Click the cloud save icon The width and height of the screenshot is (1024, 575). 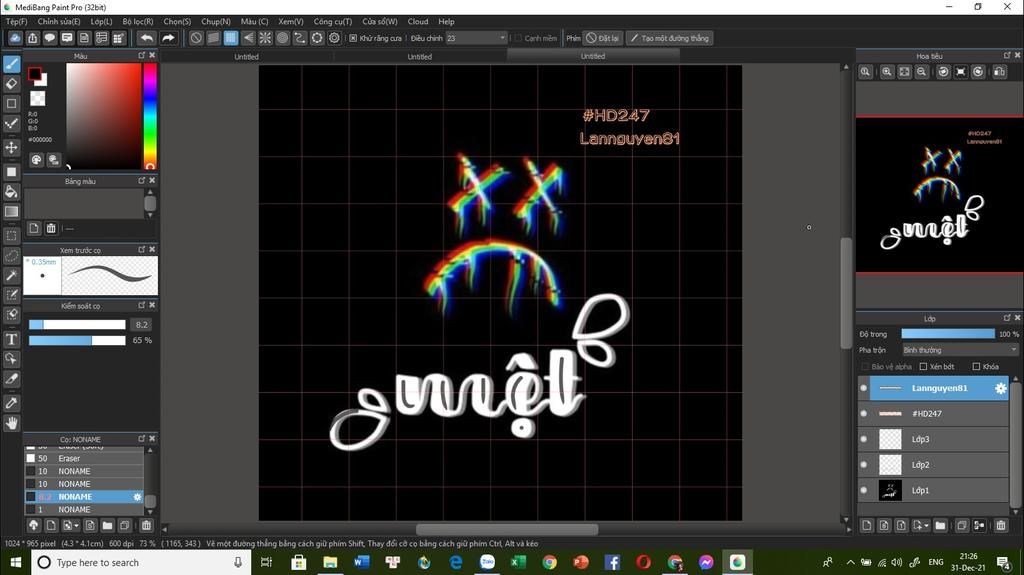[15, 38]
